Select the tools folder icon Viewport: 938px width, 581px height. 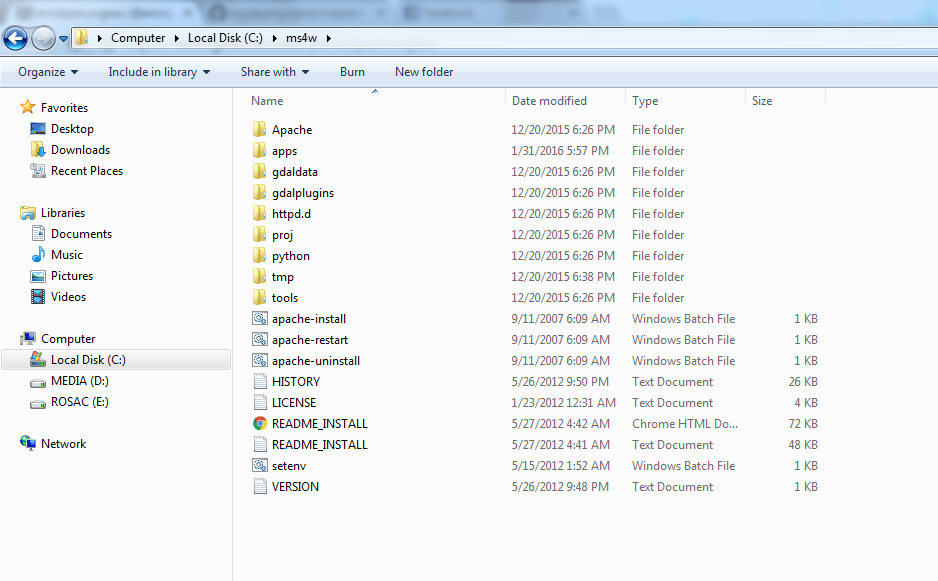point(260,297)
